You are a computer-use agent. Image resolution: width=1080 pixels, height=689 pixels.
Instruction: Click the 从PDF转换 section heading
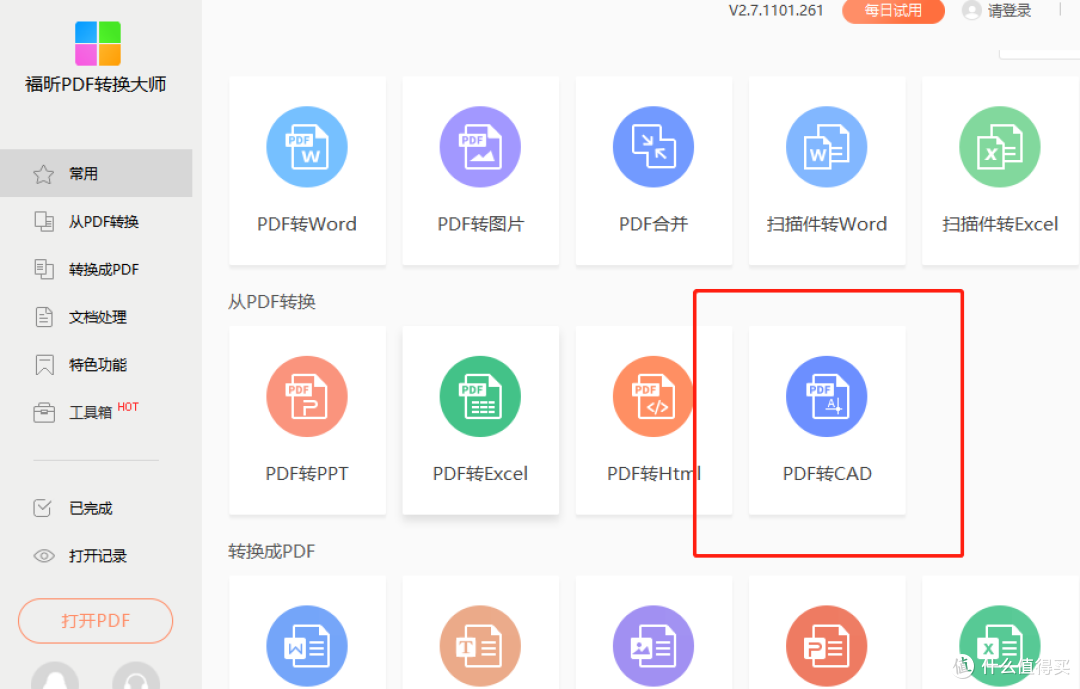[272, 302]
